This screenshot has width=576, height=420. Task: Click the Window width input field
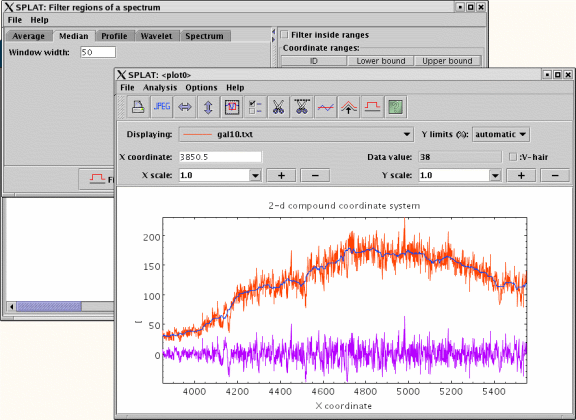pos(98,52)
